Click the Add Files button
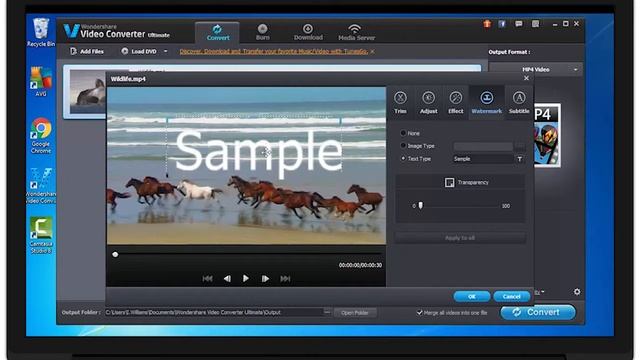 click(87, 51)
